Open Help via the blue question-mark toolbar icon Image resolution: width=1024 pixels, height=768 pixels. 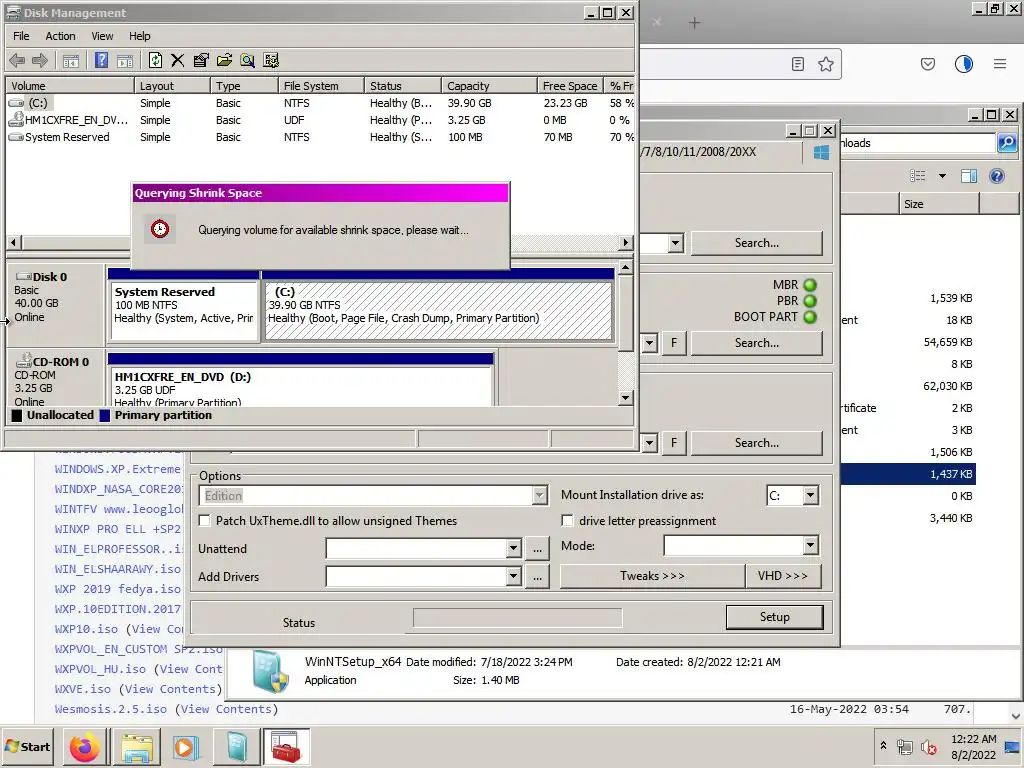pos(101,61)
